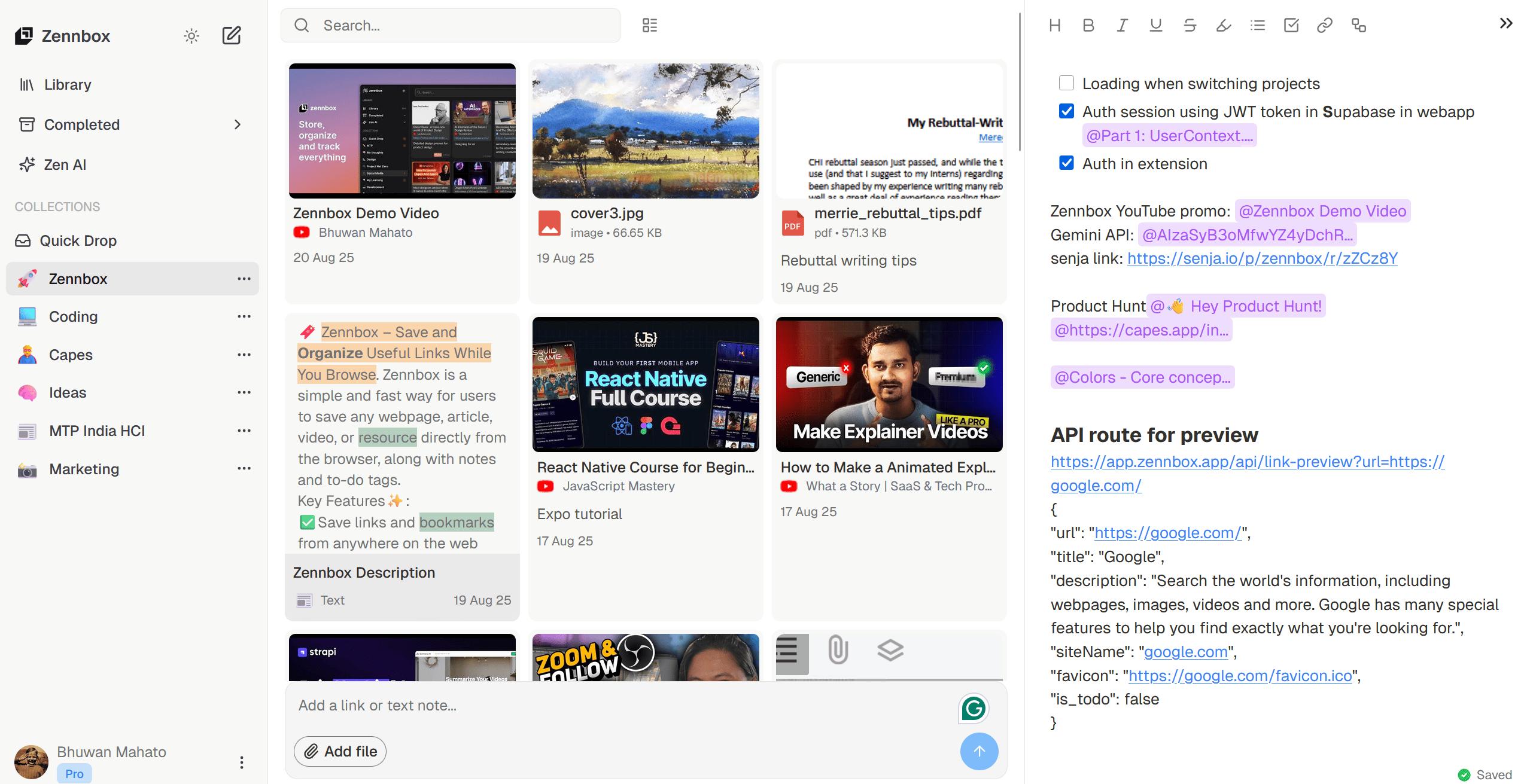Select the Marketing collection
This screenshot has height=784, width=1524.
pyautogui.click(x=84, y=469)
